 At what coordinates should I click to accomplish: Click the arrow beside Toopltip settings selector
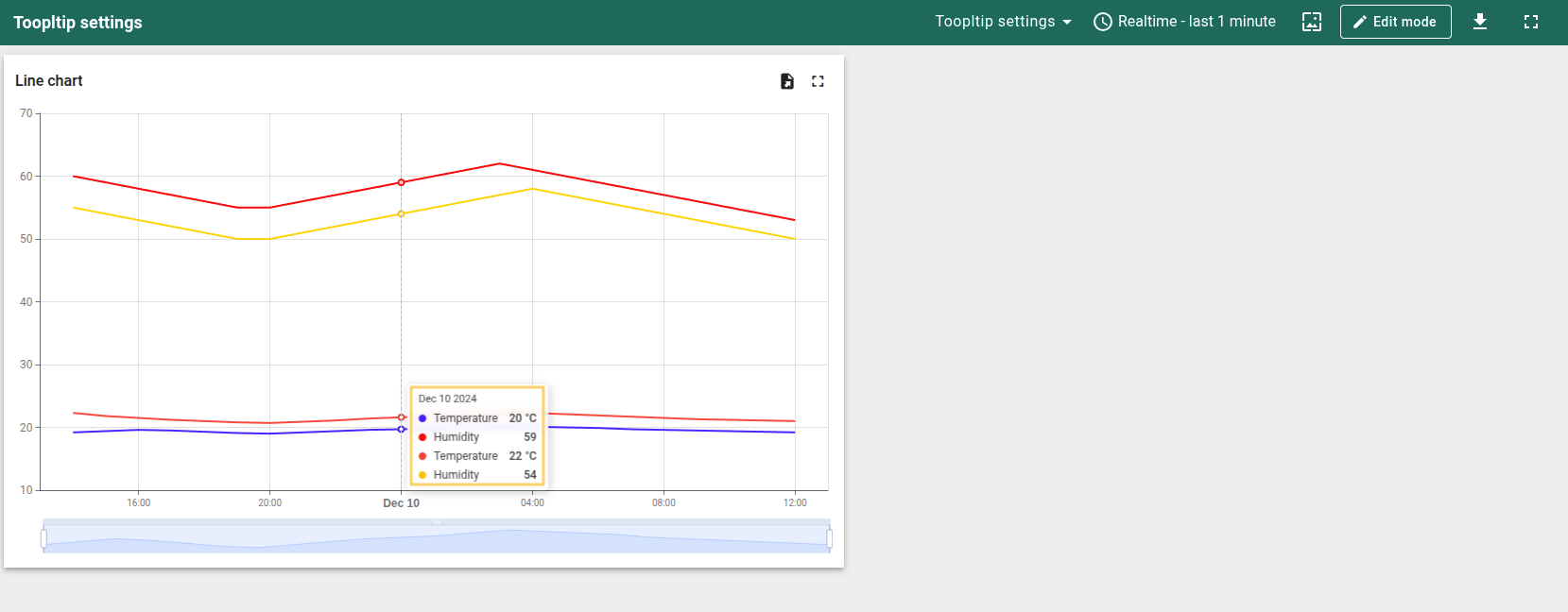pos(1067,22)
